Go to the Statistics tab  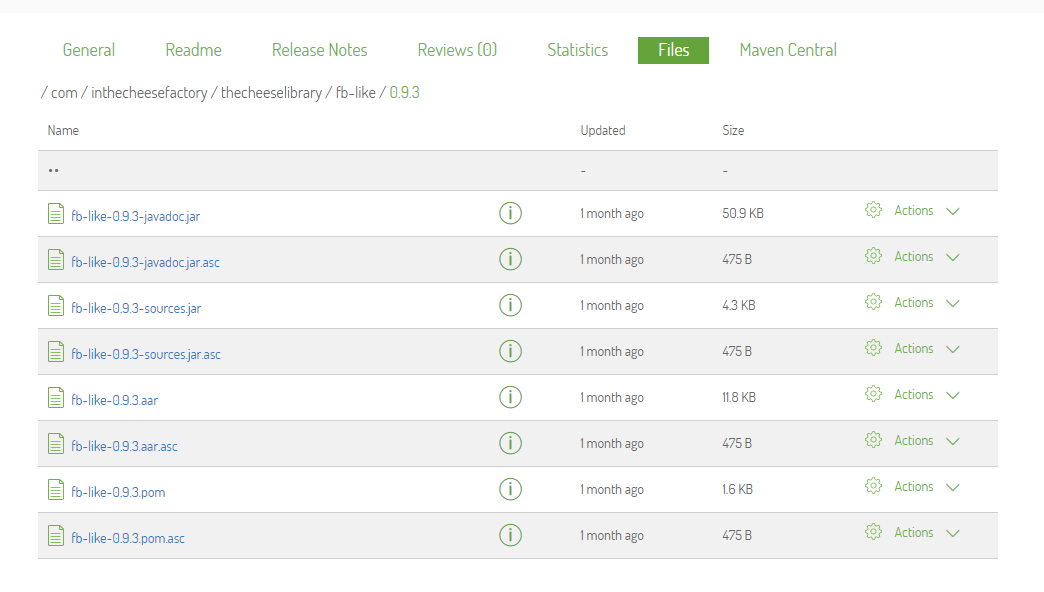click(577, 50)
